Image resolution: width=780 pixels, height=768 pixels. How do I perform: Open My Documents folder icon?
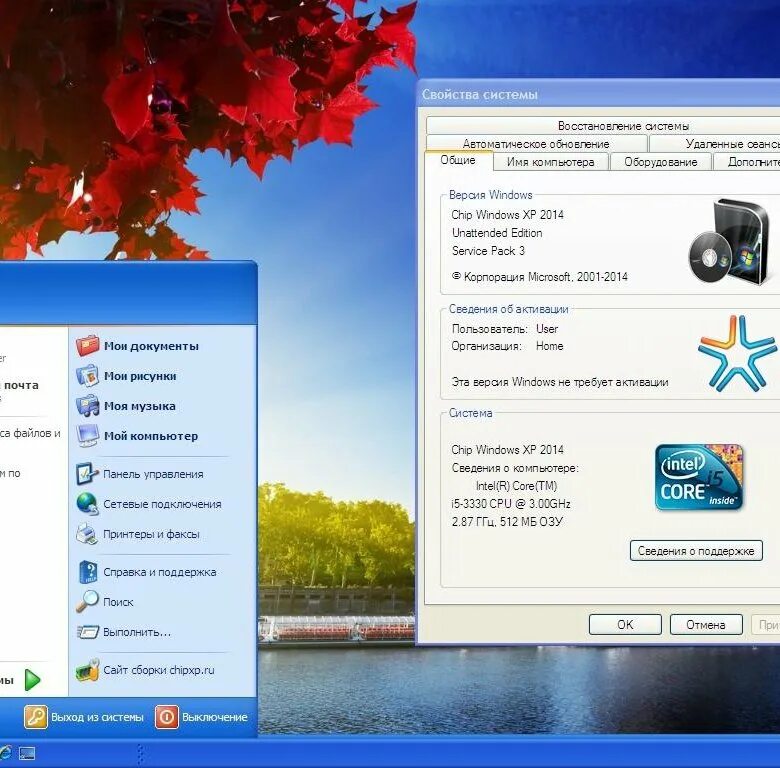click(x=88, y=346)
